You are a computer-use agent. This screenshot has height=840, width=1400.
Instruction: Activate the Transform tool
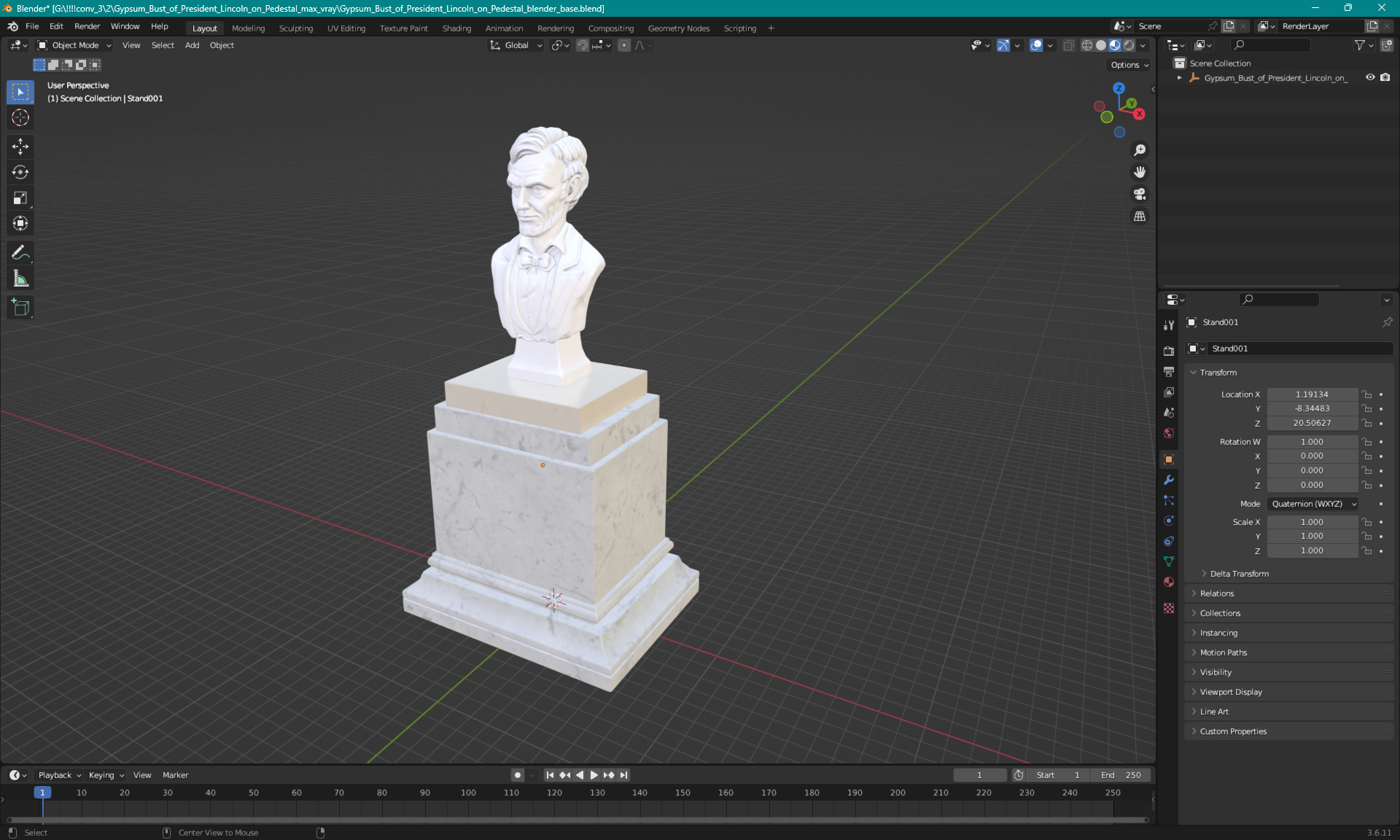20,223
